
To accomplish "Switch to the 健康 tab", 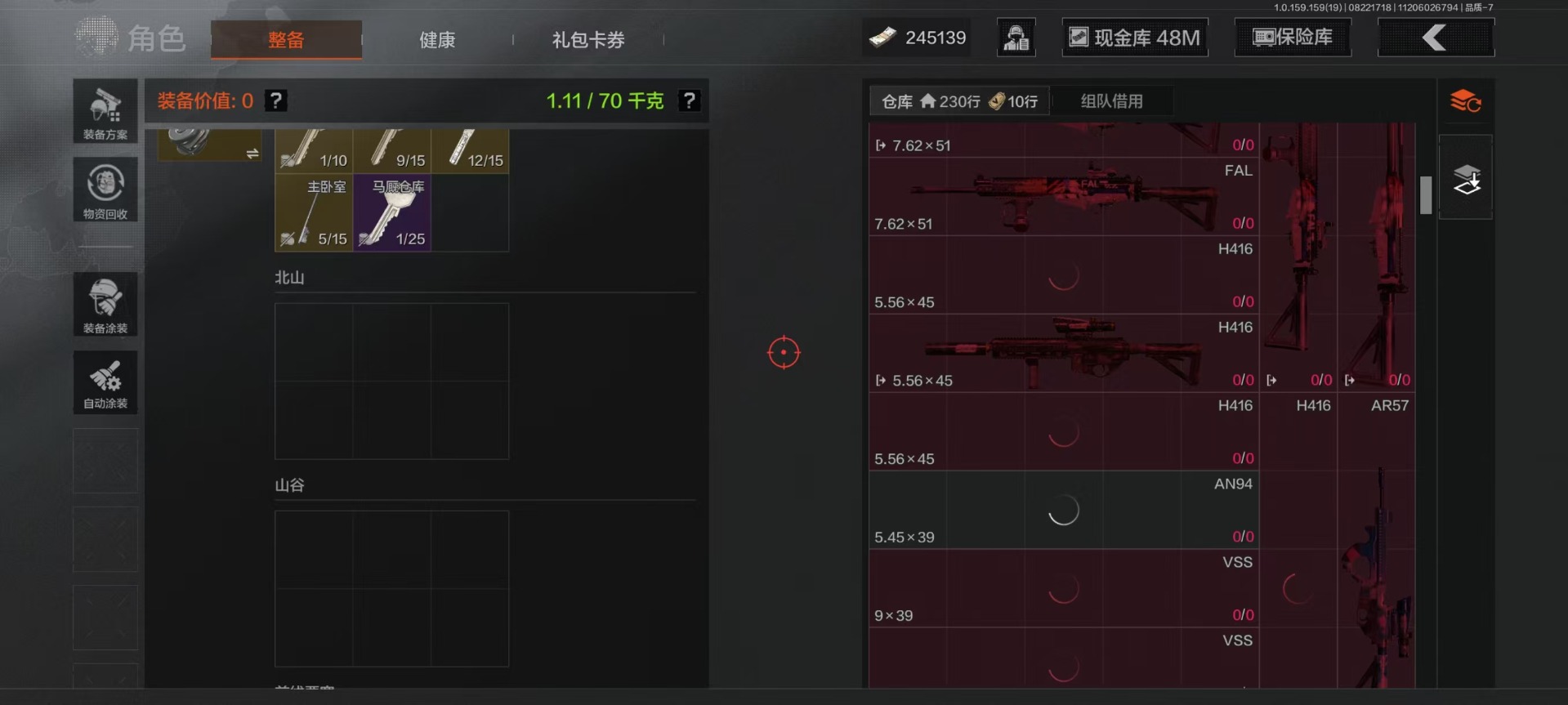I will pos(437,39).
